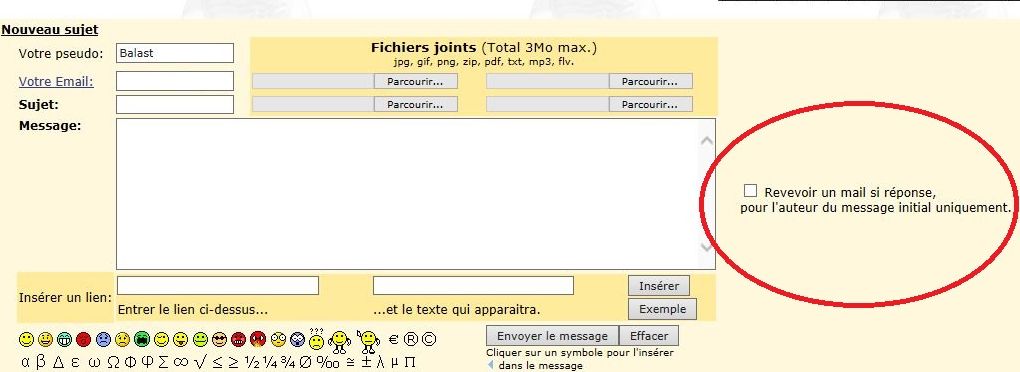The height and width of the screenshot is (372, 1020).
Task: Insert the euro symbol
Action: [x=393, y=339]
